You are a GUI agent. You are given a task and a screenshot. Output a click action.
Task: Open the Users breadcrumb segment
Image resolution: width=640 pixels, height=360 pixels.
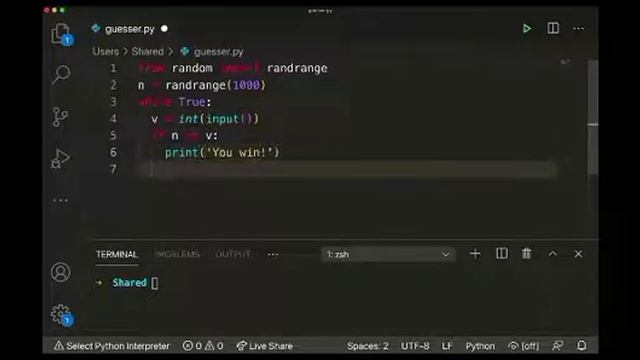[105, 51]
